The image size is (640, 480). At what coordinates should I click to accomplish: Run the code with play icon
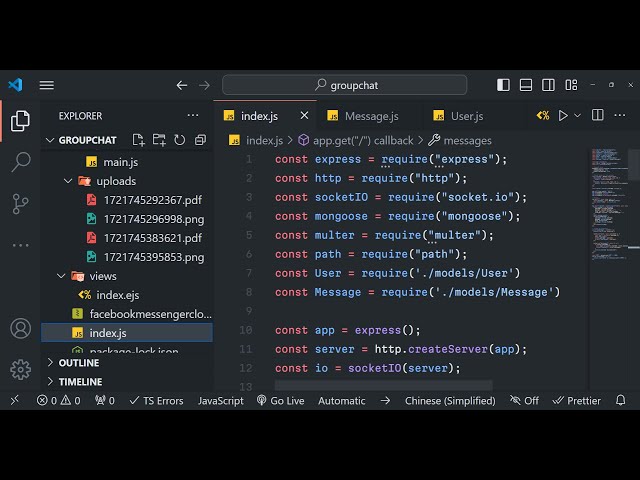563,116
